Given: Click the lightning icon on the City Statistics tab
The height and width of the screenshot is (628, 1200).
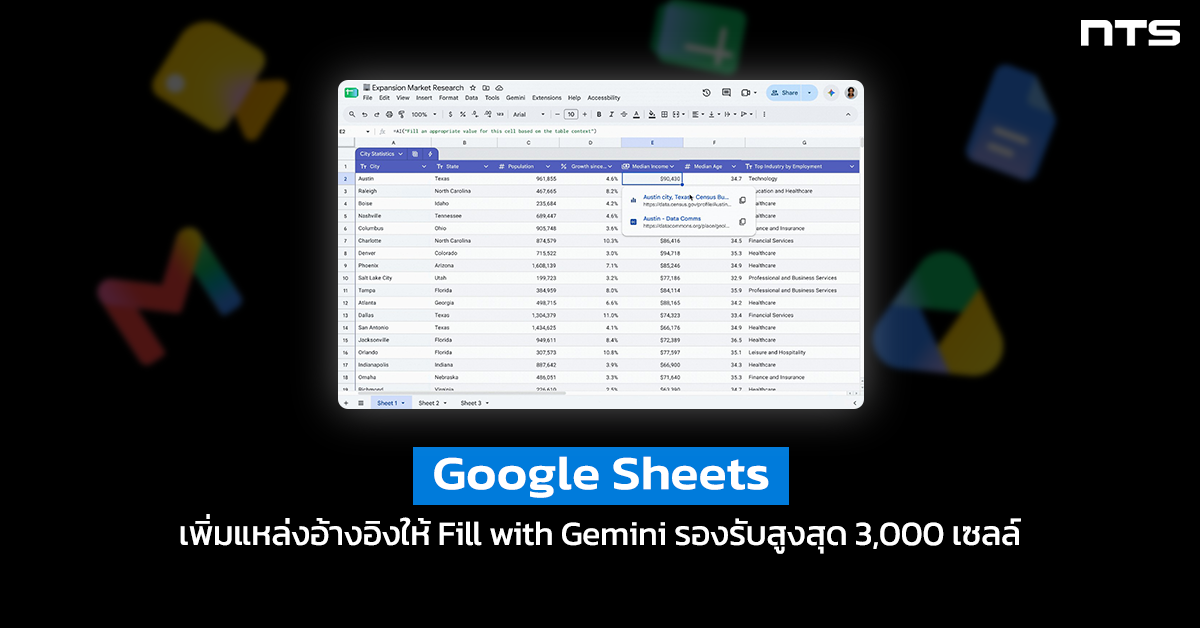Looking at the screenshot, I should coord(430,154).
